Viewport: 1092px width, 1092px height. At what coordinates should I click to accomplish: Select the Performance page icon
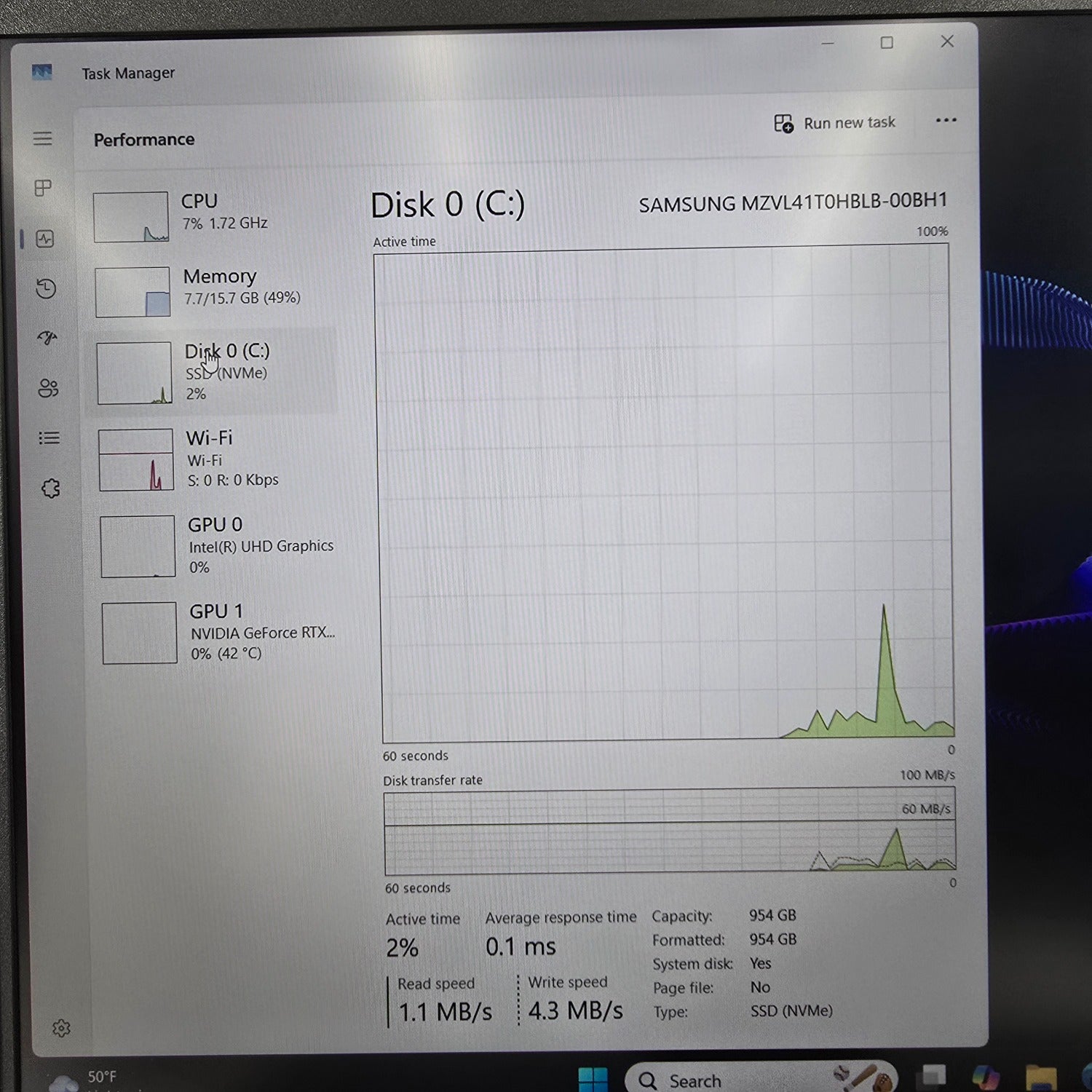pyautogui.click(x=45, y=239)
